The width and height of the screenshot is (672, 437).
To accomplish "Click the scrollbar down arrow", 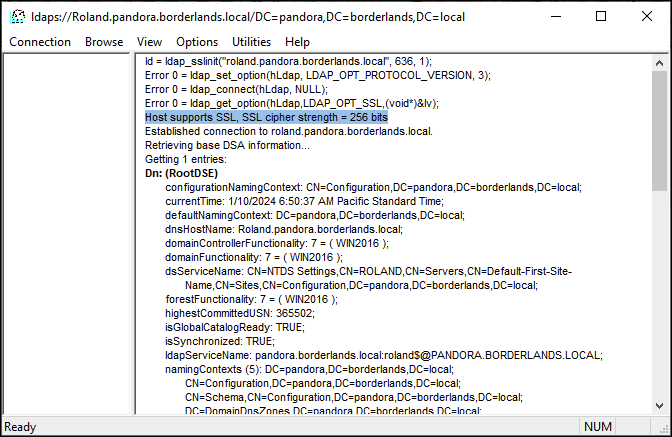I will click(x=659, y=405).
